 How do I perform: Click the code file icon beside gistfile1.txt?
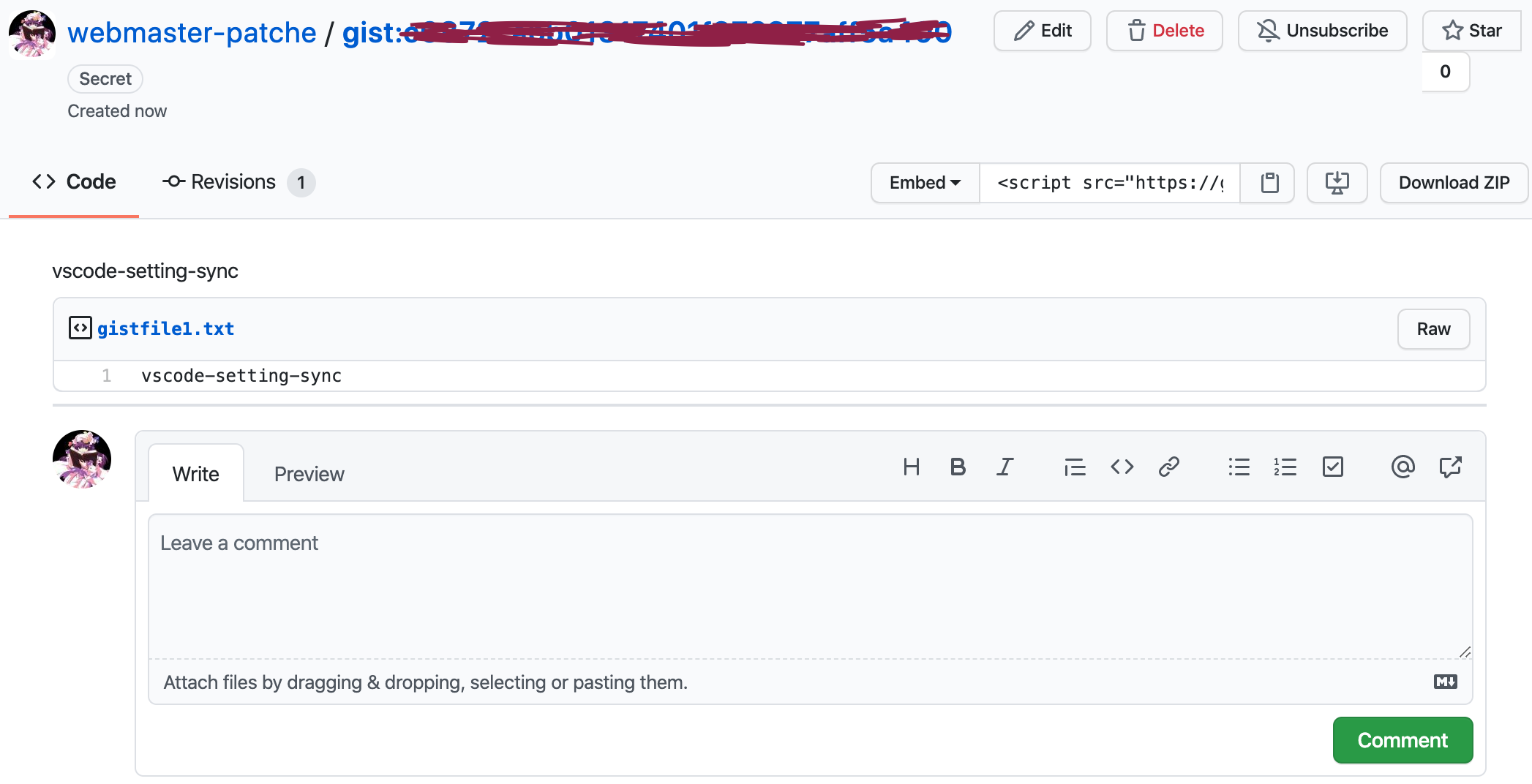(x=80, y=328)
